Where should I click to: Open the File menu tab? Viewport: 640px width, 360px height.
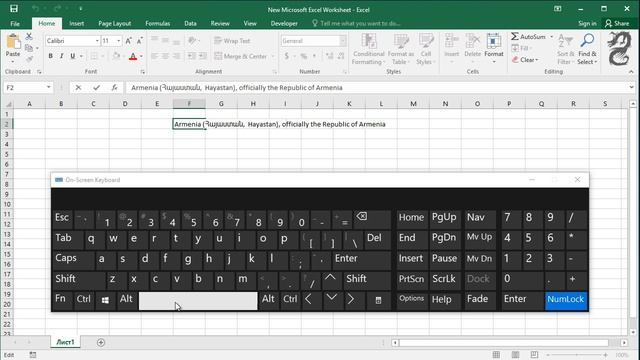tap(15, 23)
